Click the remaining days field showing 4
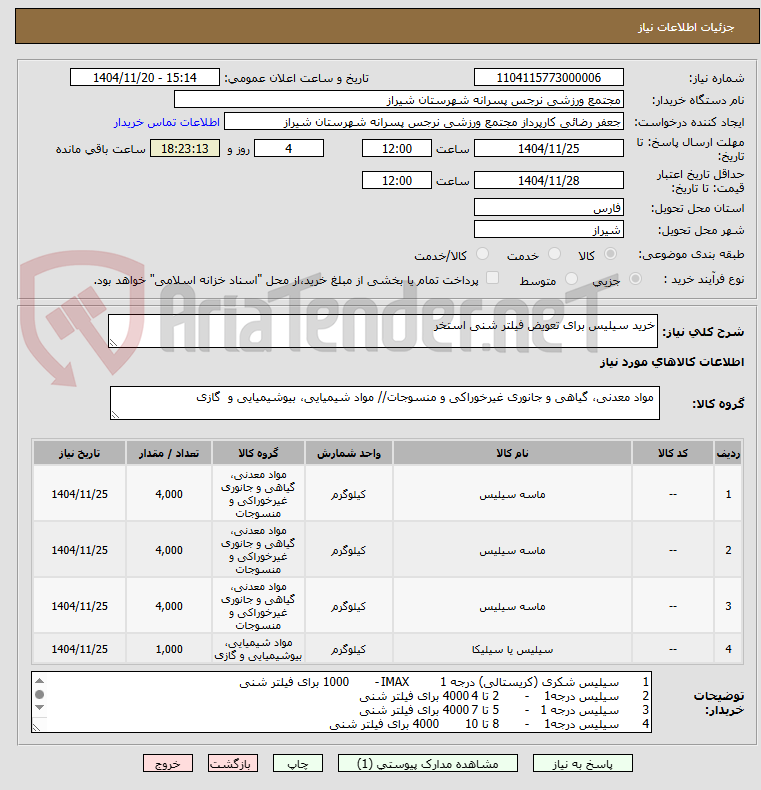Viewport: 761px width, 790px height. tap(289, 149)
